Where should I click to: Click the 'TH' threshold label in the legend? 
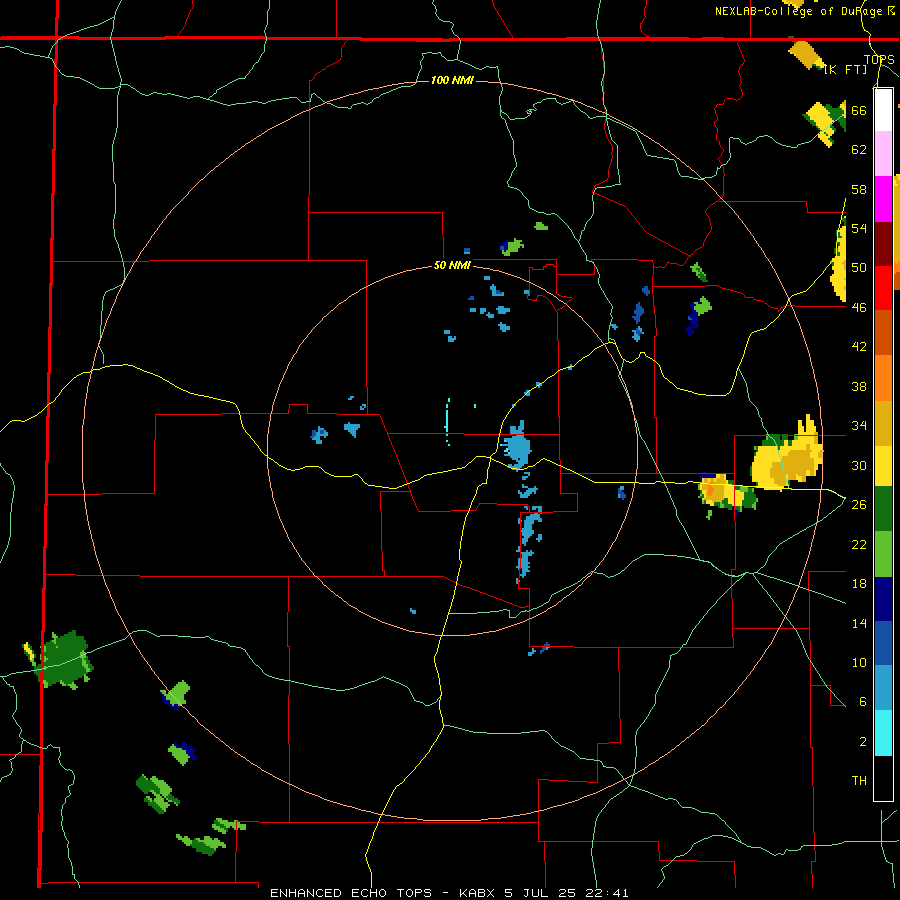point(859,781)
